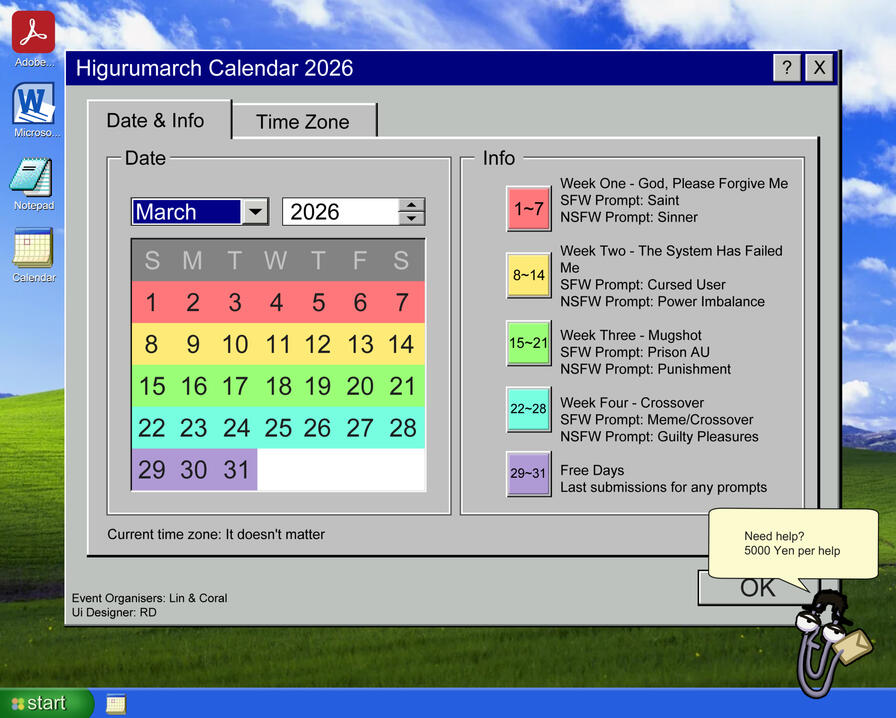896x718 pixels.
Task: Click the purple 29~31 free days swatch
Action: tap(528, 474)
